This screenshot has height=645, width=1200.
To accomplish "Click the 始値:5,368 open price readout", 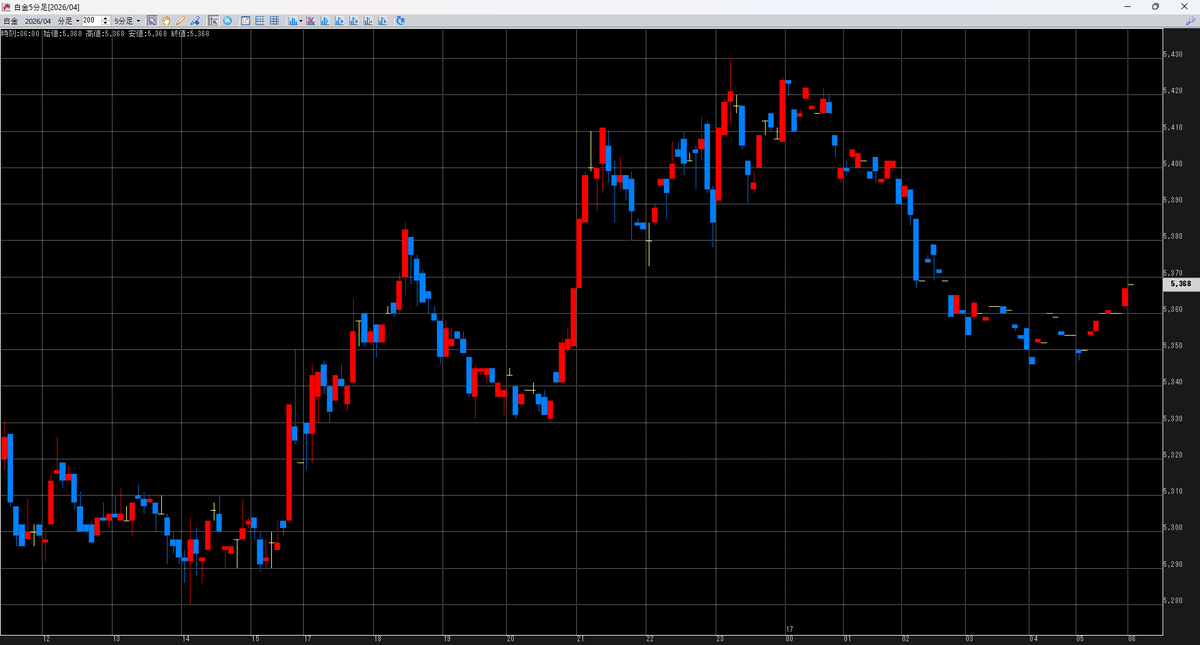I will click(63, 33).
